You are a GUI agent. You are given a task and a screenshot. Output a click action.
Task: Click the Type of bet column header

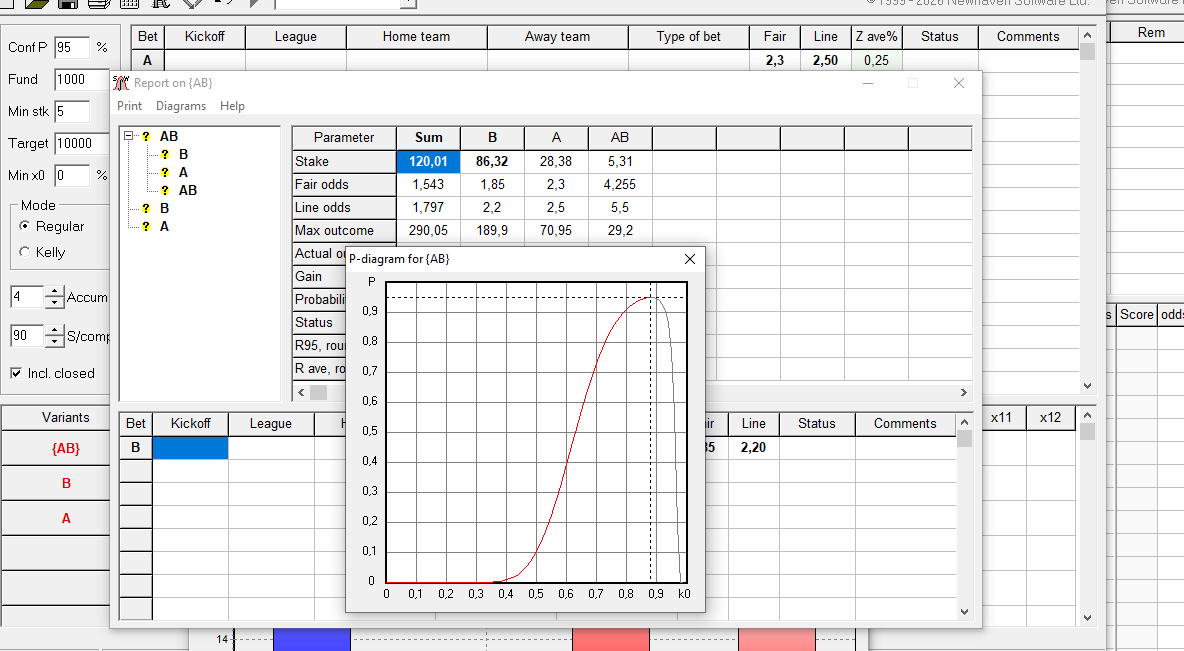(x=689, y=36)
